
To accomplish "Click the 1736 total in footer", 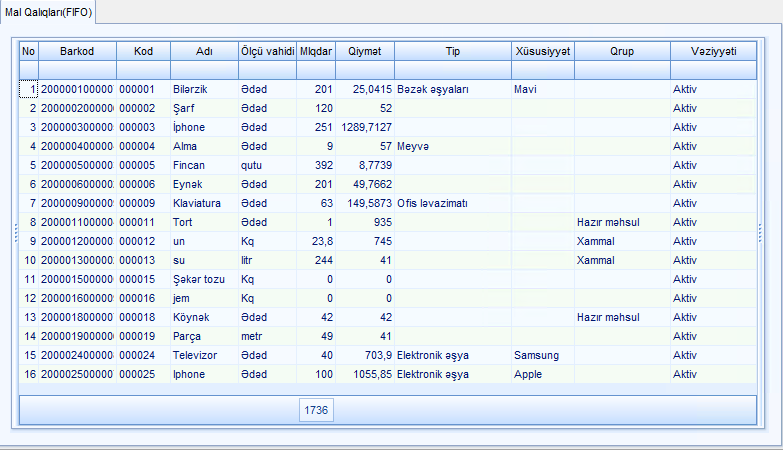I will coord(317,410).
